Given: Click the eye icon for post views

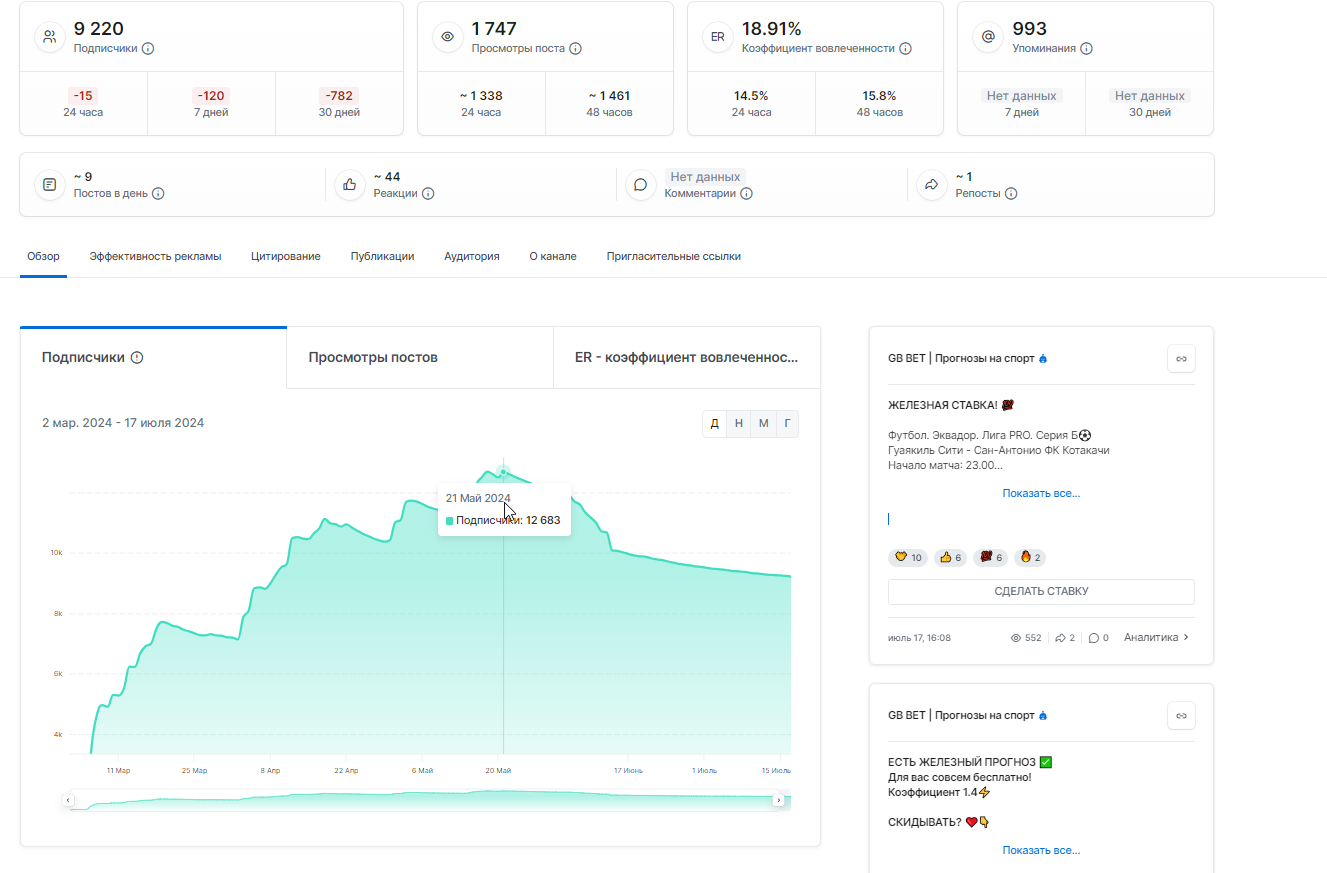Looking at the screenshot, I should coord(448,37).
